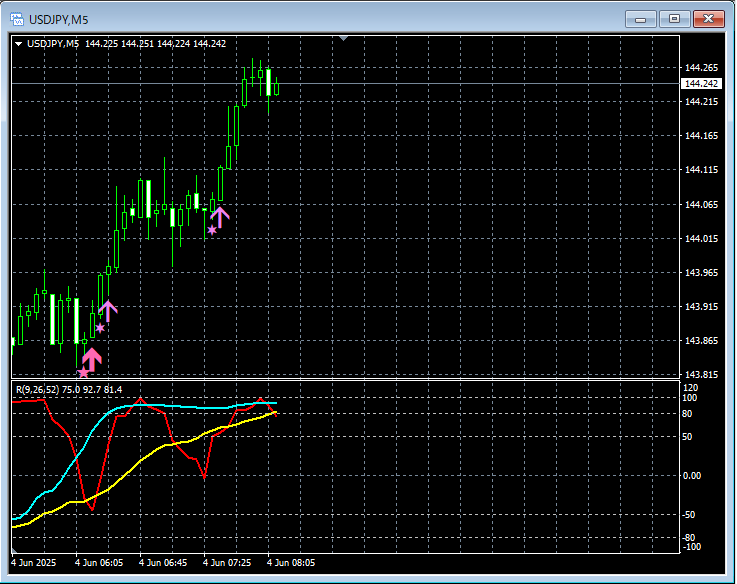This screenshot has height=584, width=737.
Task: Click the time label 4 Jun 06:05
Action: 99,563
